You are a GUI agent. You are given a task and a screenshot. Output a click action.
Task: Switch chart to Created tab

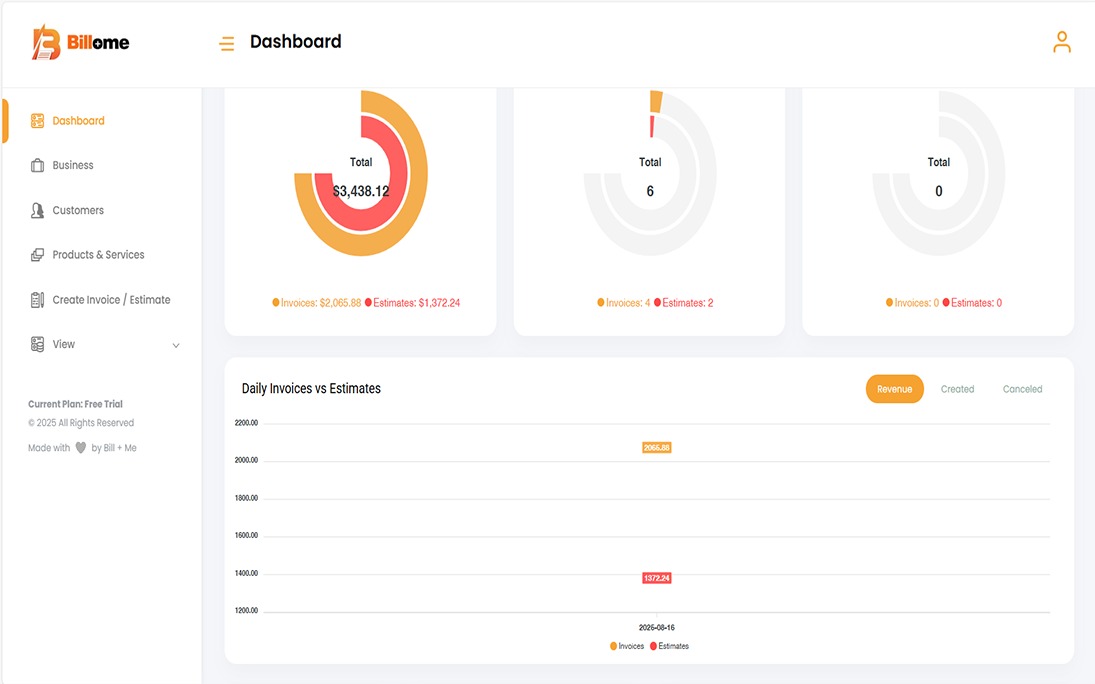click(957, 389)
